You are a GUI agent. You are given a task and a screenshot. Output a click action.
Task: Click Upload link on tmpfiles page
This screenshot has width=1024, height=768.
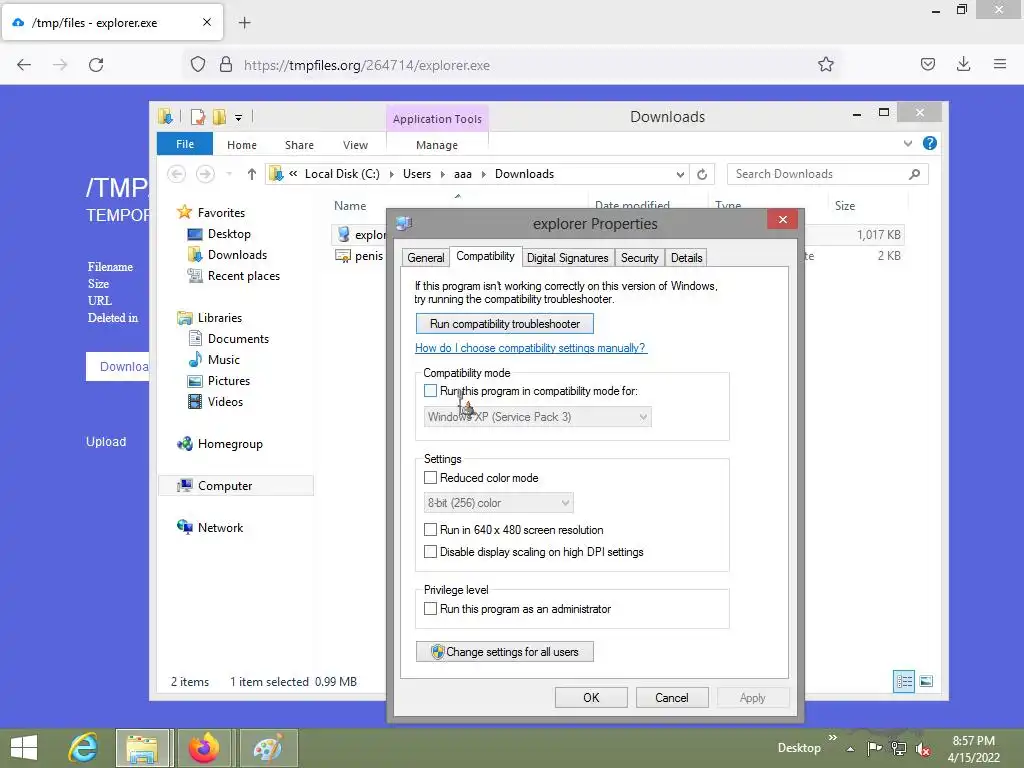point(106,441)
